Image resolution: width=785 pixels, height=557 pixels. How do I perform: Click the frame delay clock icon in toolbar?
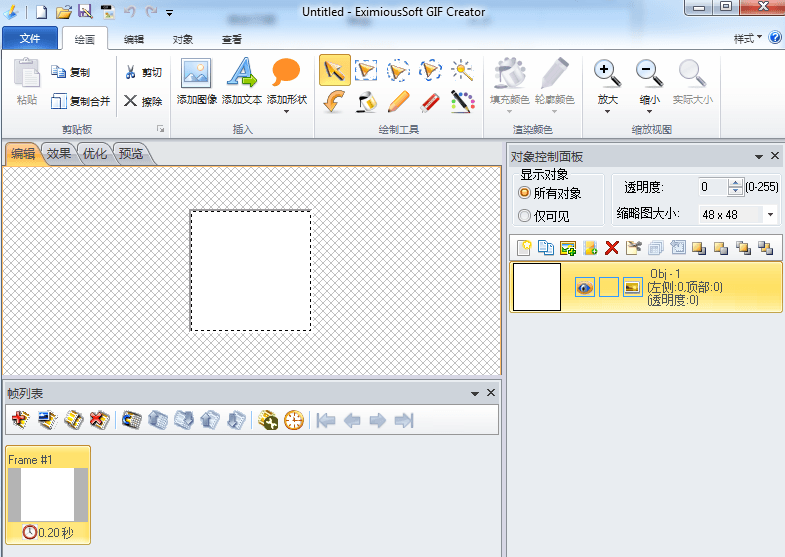coord(293,421)
